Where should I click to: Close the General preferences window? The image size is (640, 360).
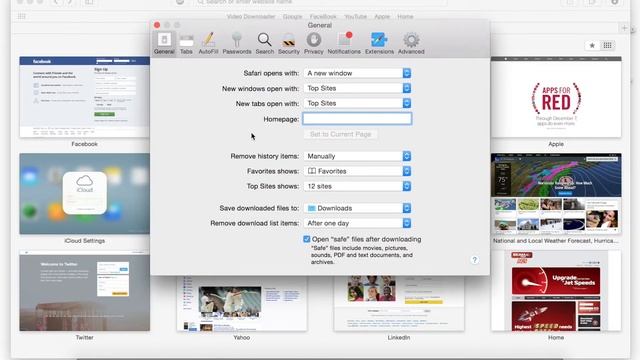pos(157,25)
